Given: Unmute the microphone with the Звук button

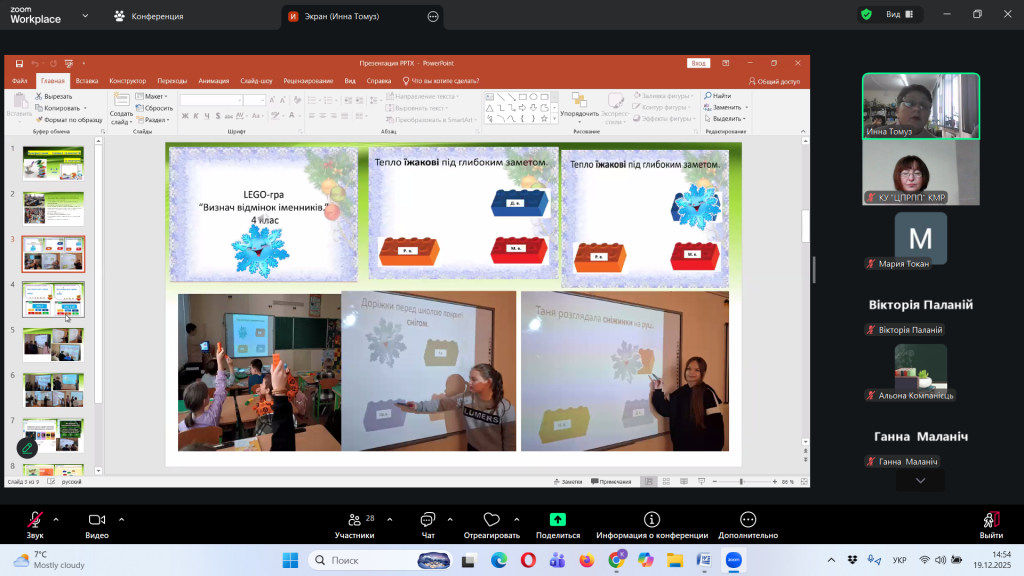Looking at the screenshot, I should pyautogui.click(x=35, y=524).
